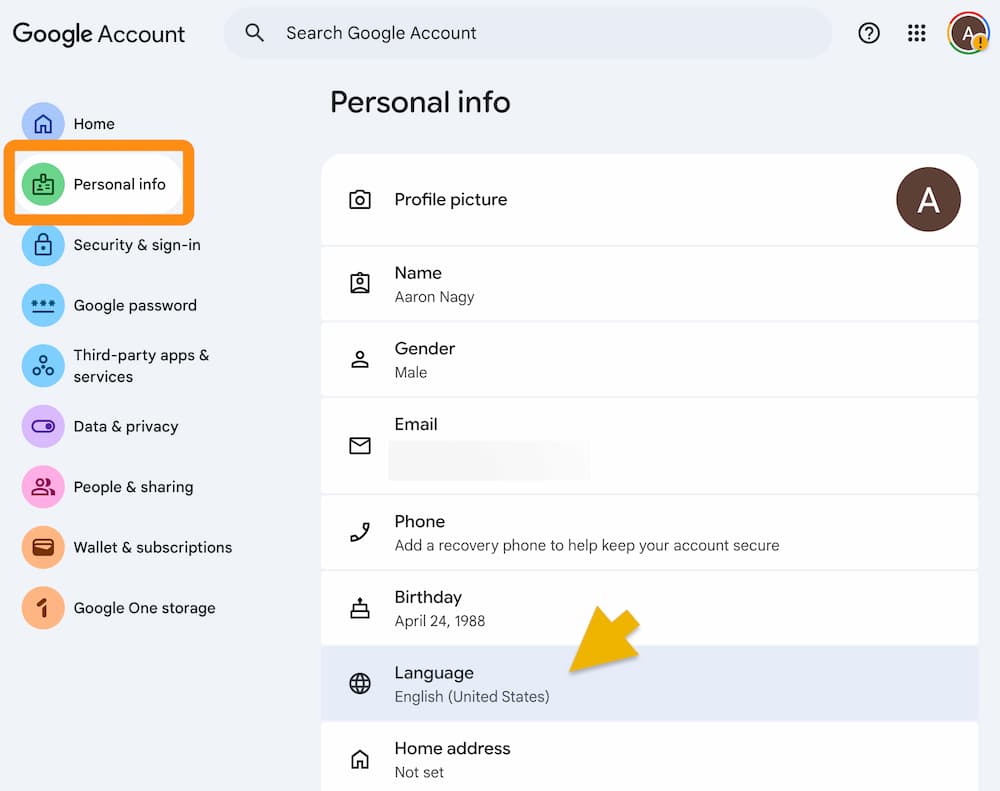
Task: Select the Personal info sidebar icon
Action: (x=43, y=183)
